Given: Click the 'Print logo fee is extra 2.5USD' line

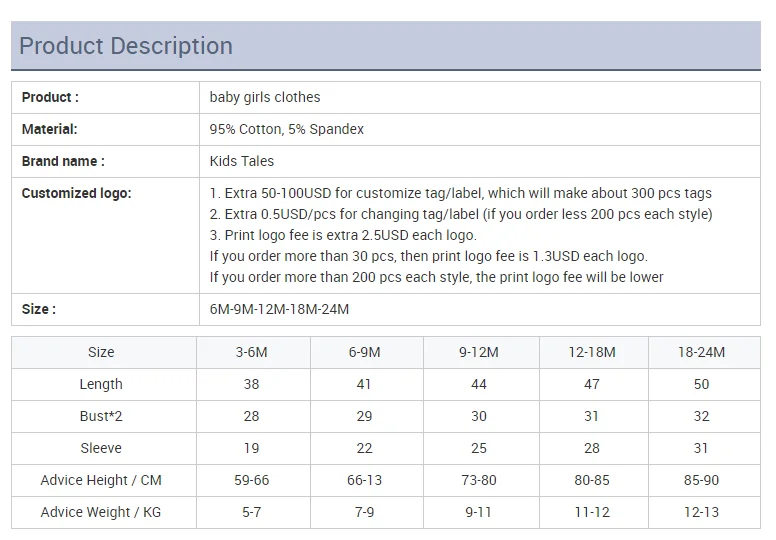Looking at the screenshot, I should coord(343,235).
